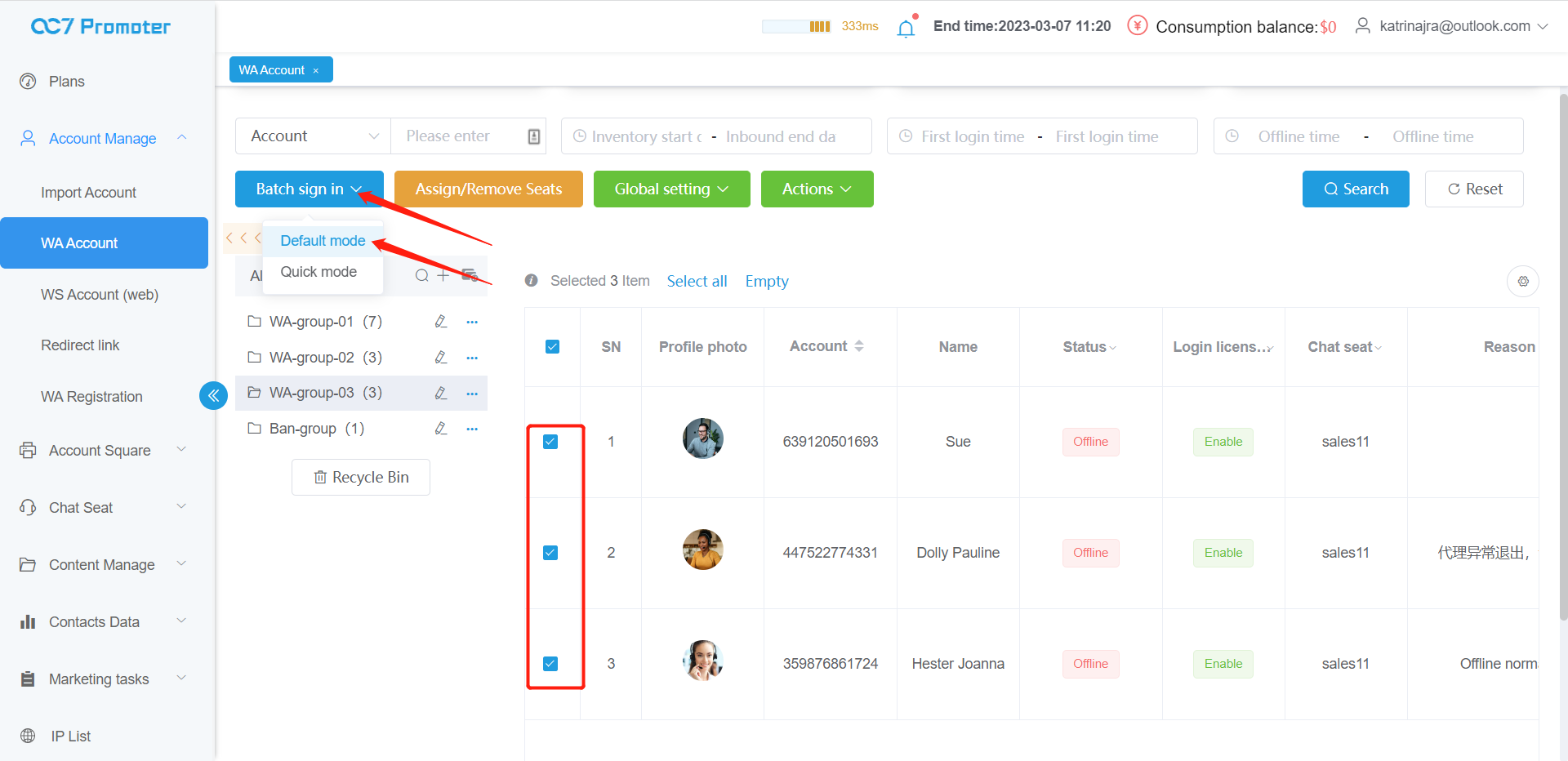
Task: Click edit icon for Ban-group
Action: pyautogui.click(x=441, y=429)
